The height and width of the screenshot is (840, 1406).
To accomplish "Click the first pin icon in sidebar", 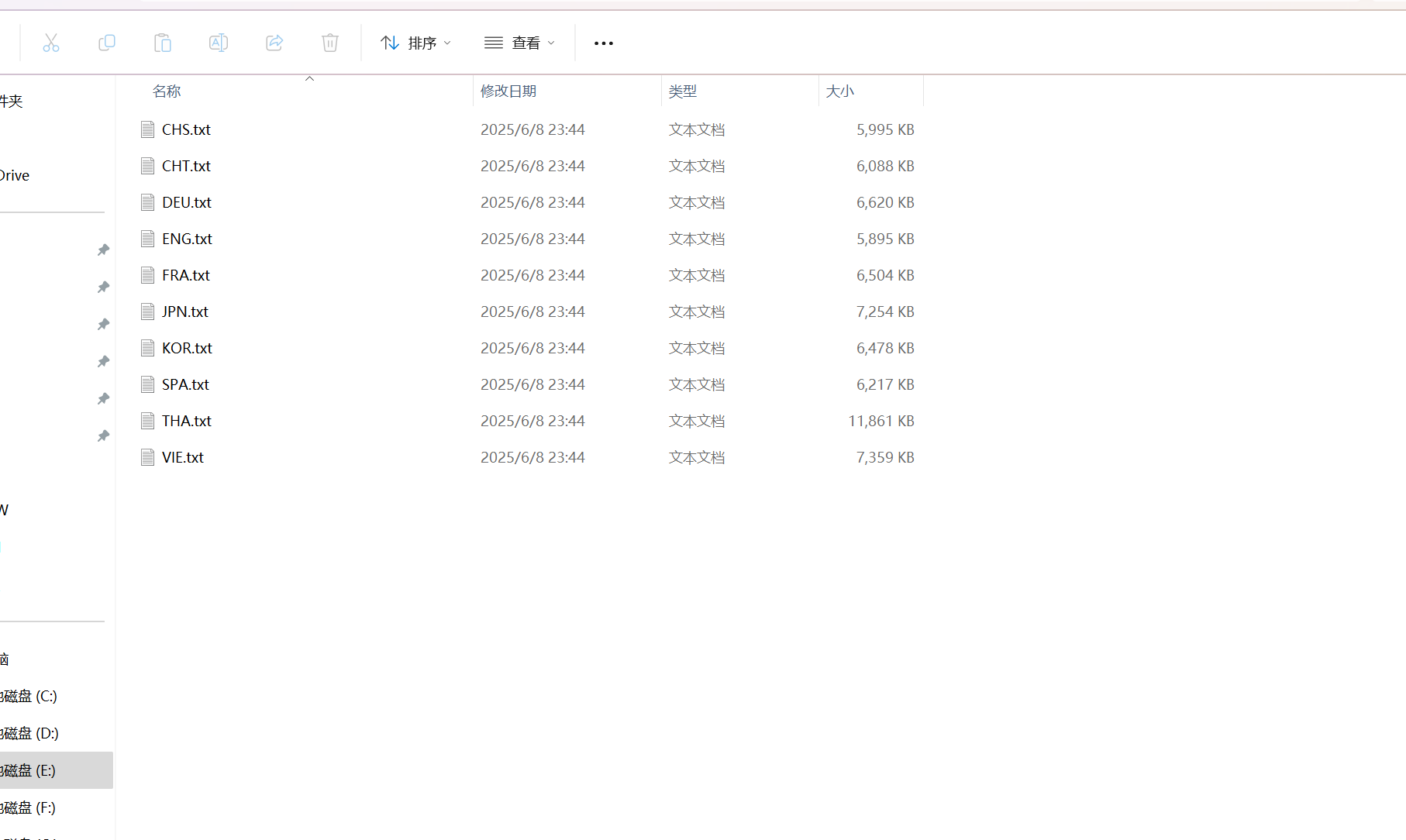I will tap(103, 250).
